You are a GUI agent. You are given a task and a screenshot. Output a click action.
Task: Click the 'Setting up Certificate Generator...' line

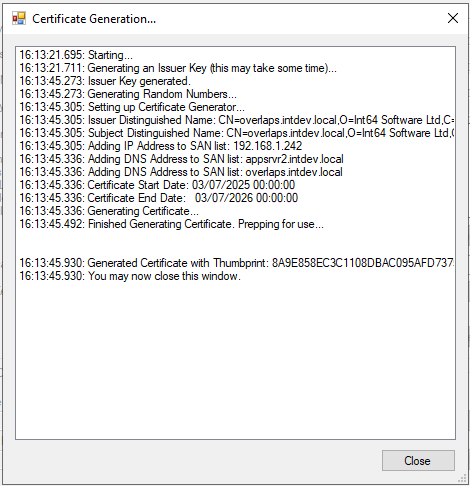[x=132, y=107]
